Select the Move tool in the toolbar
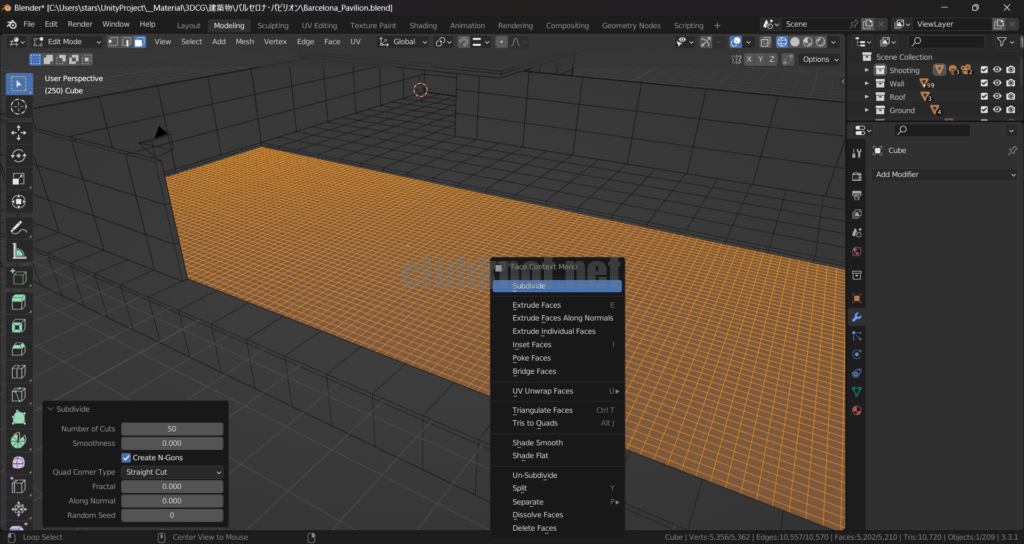 click(x=18, y=132)
